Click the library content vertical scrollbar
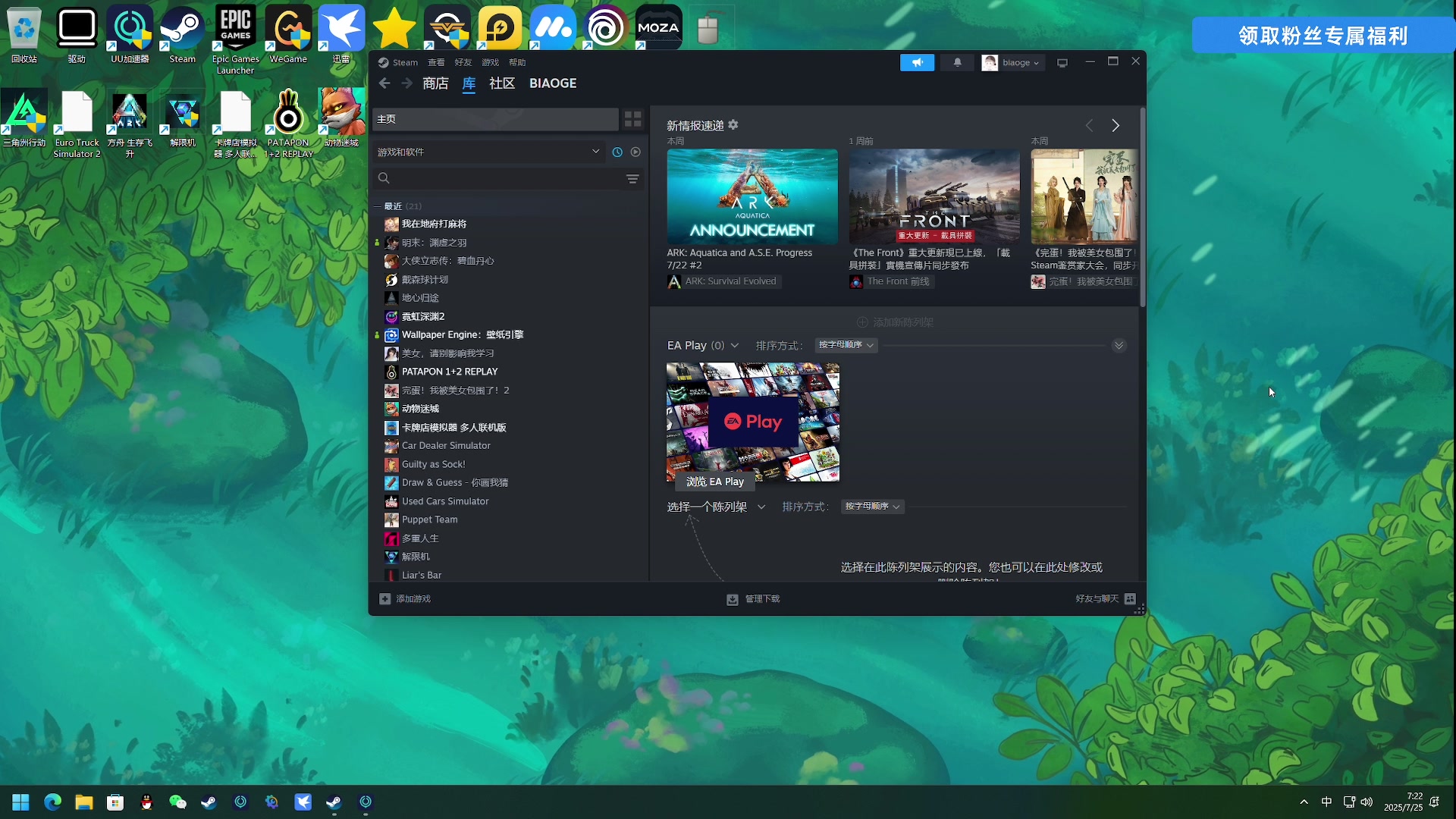Viewport: 1456px width, 819px height. coord(1142,208)
